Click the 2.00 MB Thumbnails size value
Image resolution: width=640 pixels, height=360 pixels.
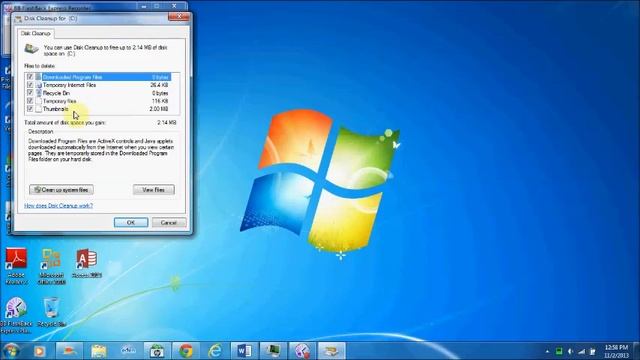click(159, 109)
